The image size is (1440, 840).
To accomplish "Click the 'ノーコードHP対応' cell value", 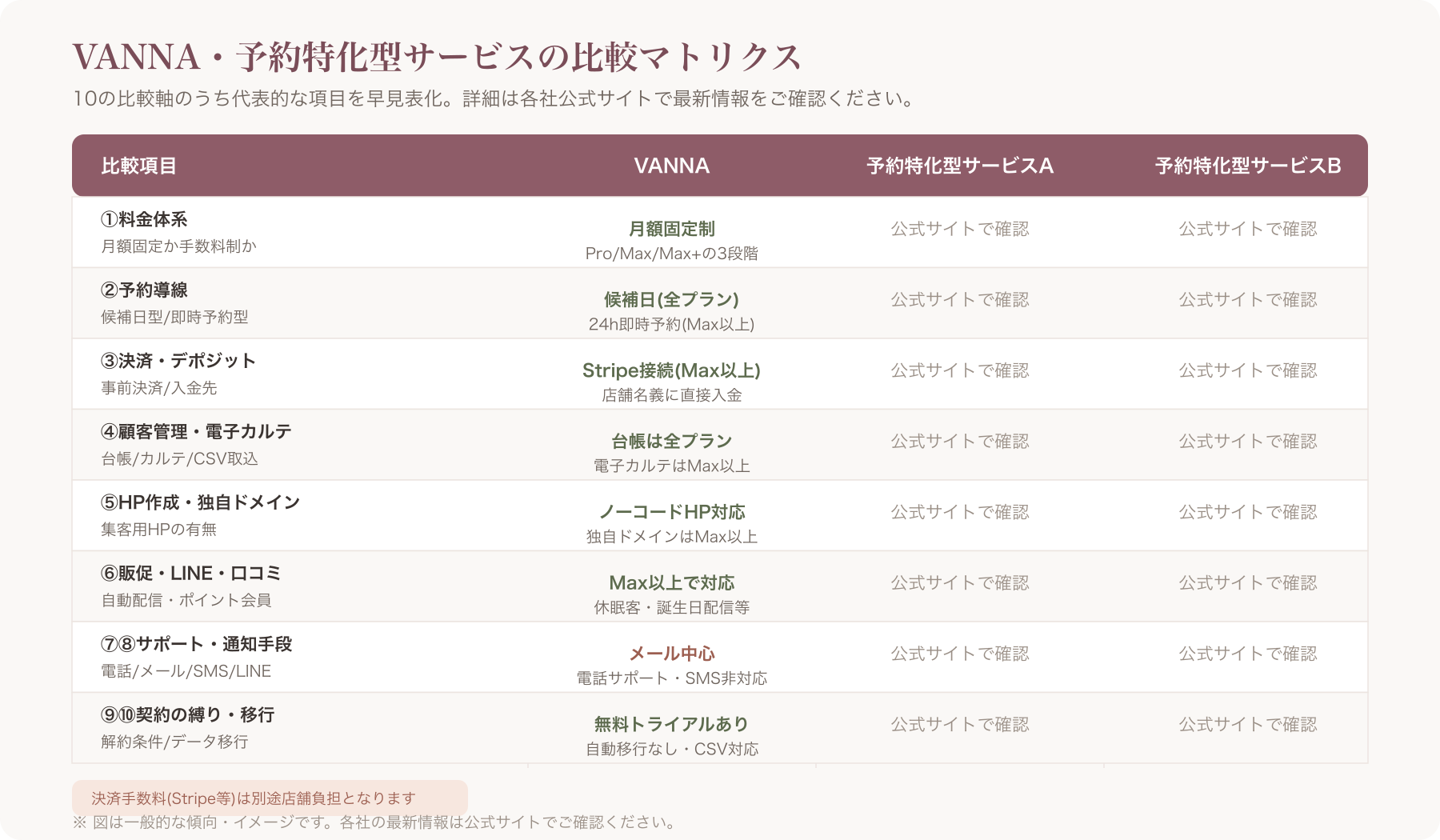I will 672,512.
